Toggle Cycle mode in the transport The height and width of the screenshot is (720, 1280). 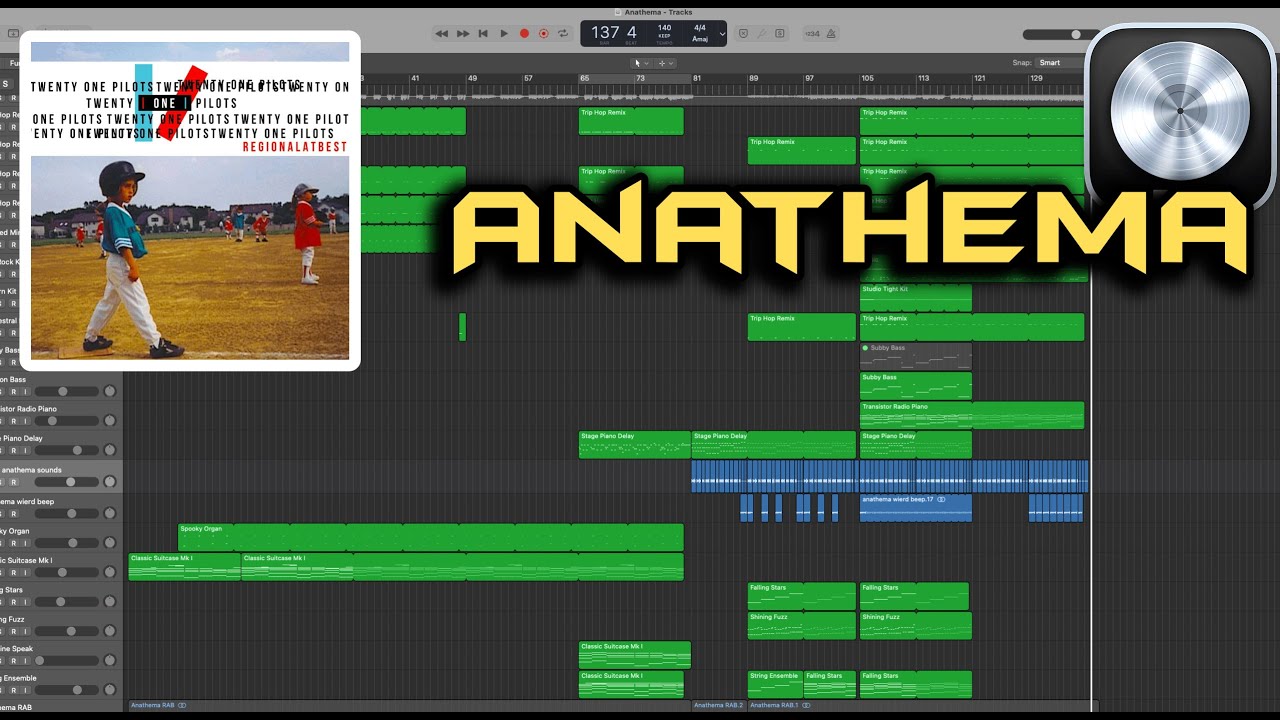564,33
